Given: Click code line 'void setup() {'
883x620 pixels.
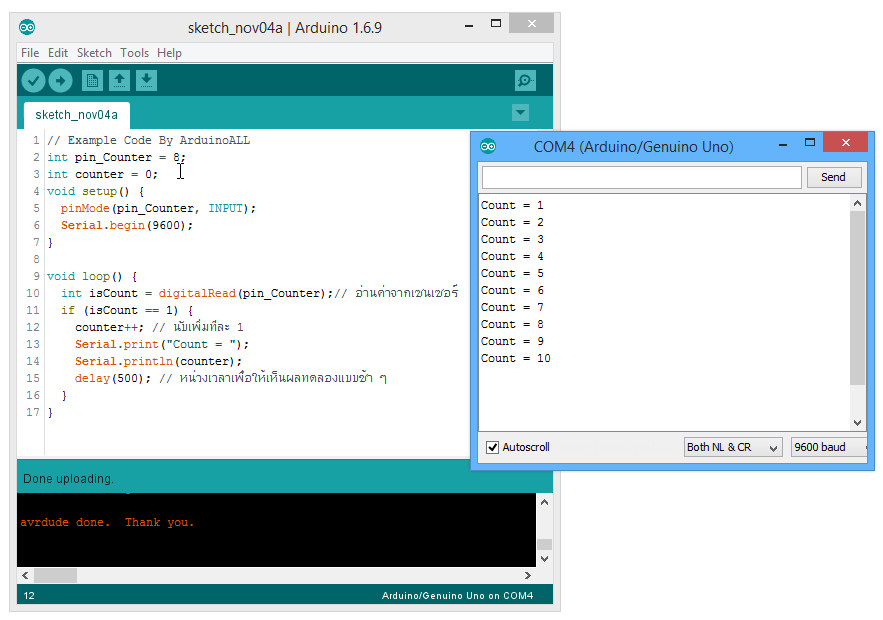Looking at the screenshot, I should point(95,191).
